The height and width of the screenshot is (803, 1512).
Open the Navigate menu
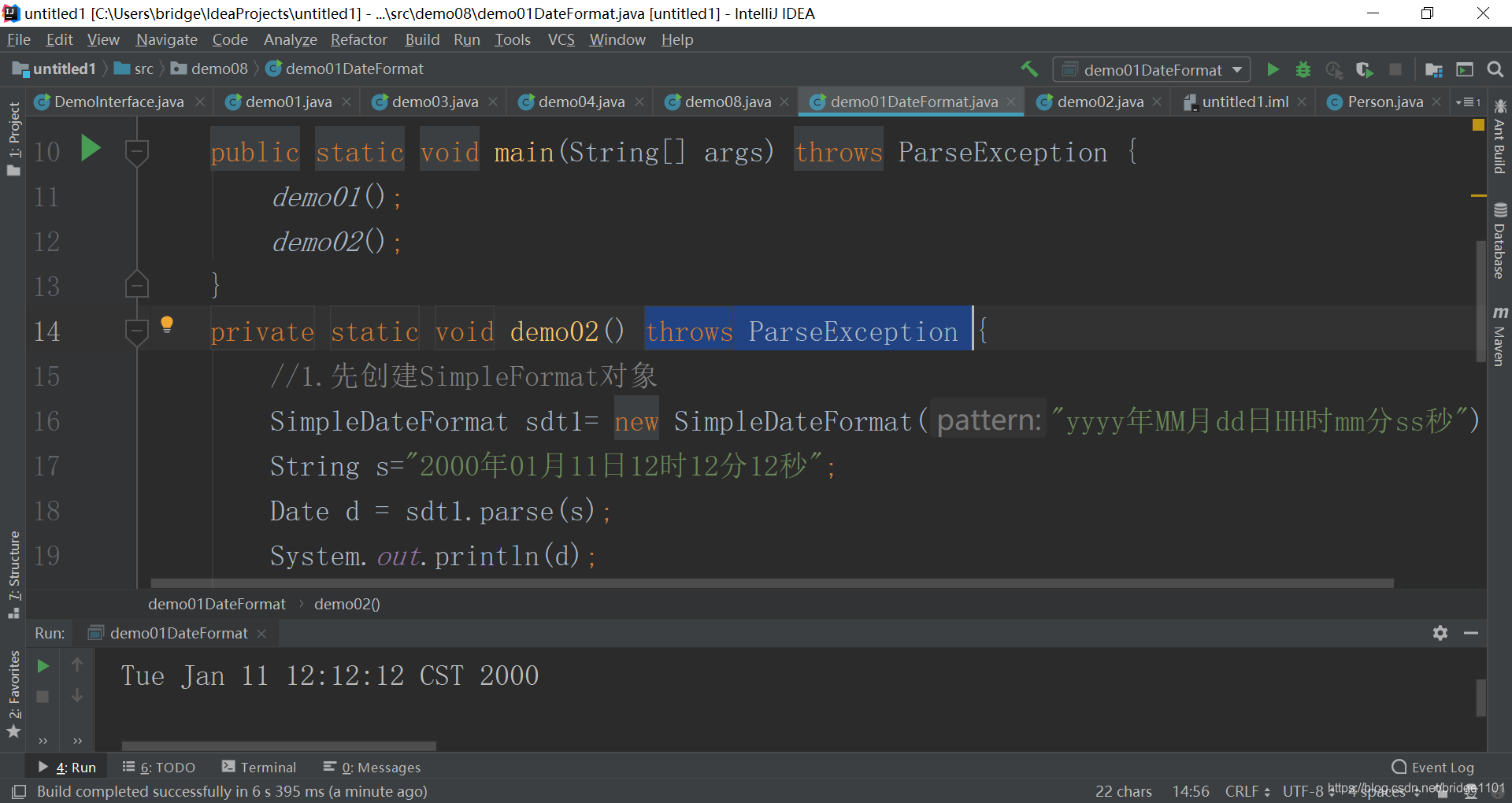click(166, 39)
